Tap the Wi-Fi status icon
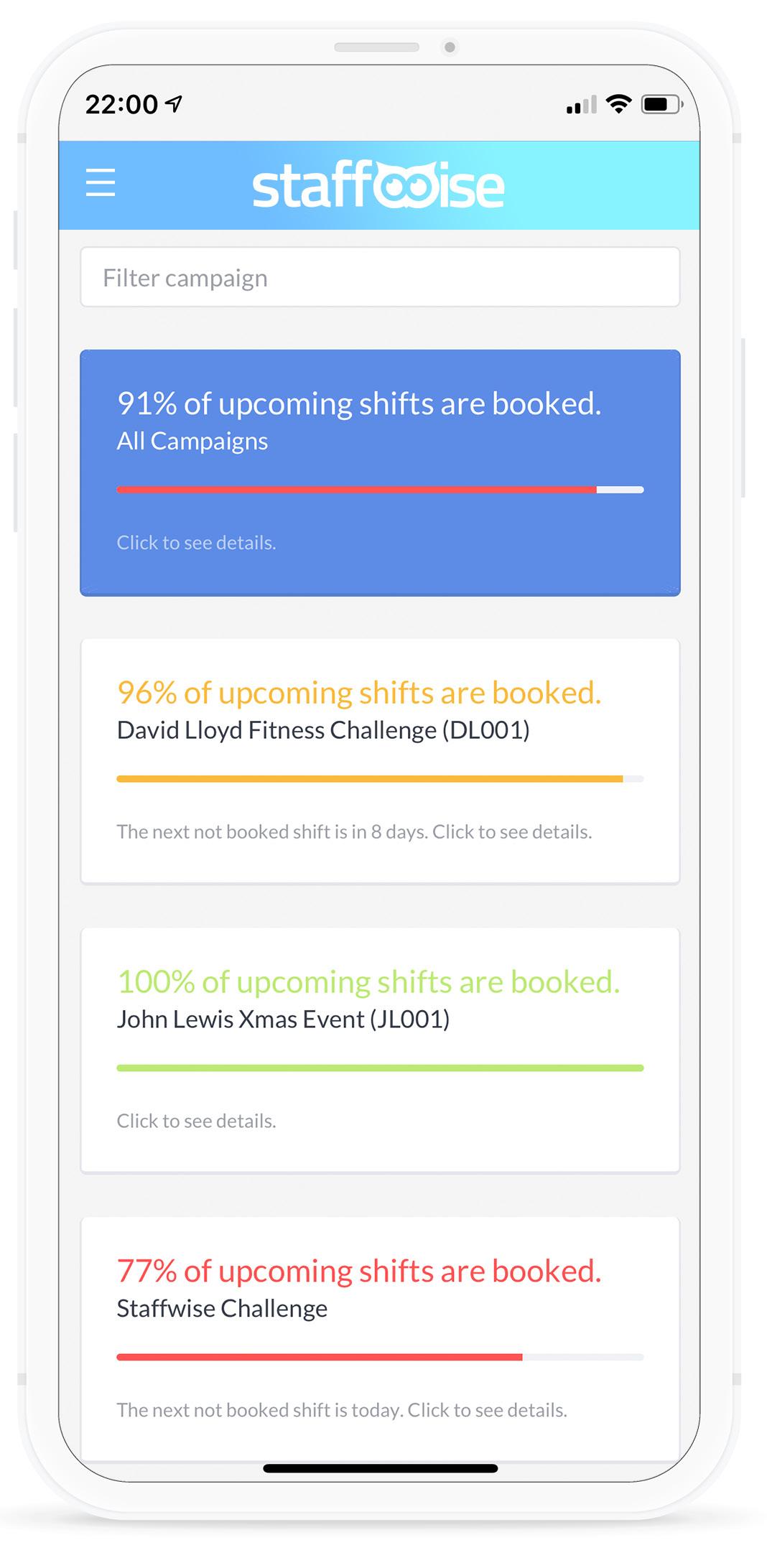This screenshot has width=767, height=1568. [x=618, y=104]
